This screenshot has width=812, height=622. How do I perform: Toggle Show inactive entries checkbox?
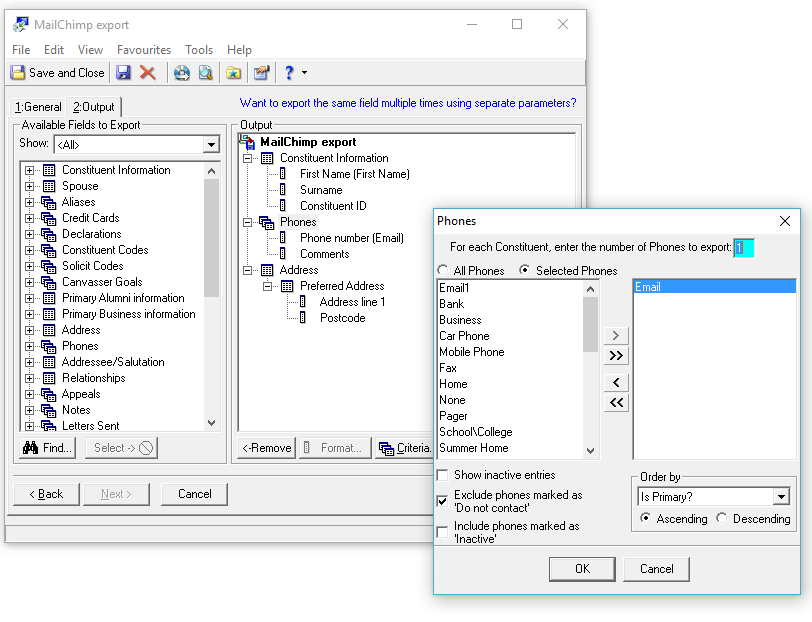click(443, 475)
